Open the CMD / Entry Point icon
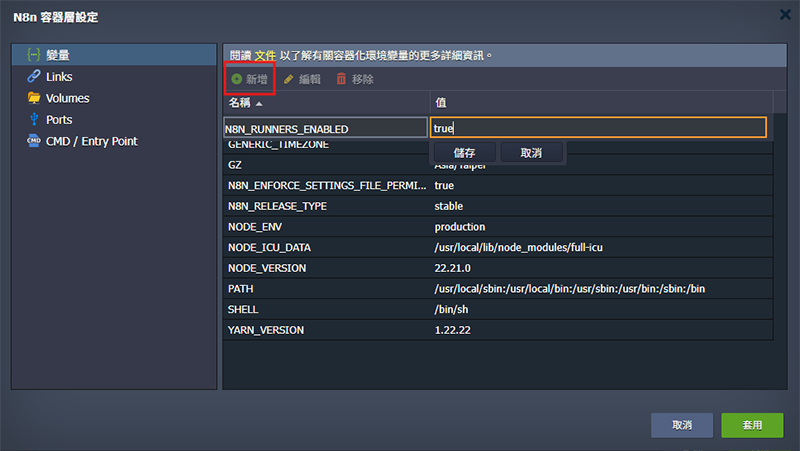The height and width of the screenshot is (451, 800). 34,141
